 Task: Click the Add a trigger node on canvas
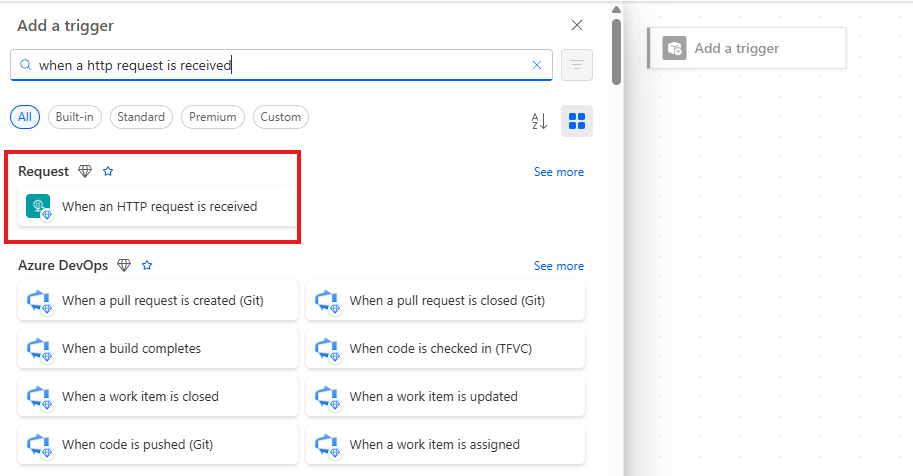pyautogui.click(x=746, y=48)
